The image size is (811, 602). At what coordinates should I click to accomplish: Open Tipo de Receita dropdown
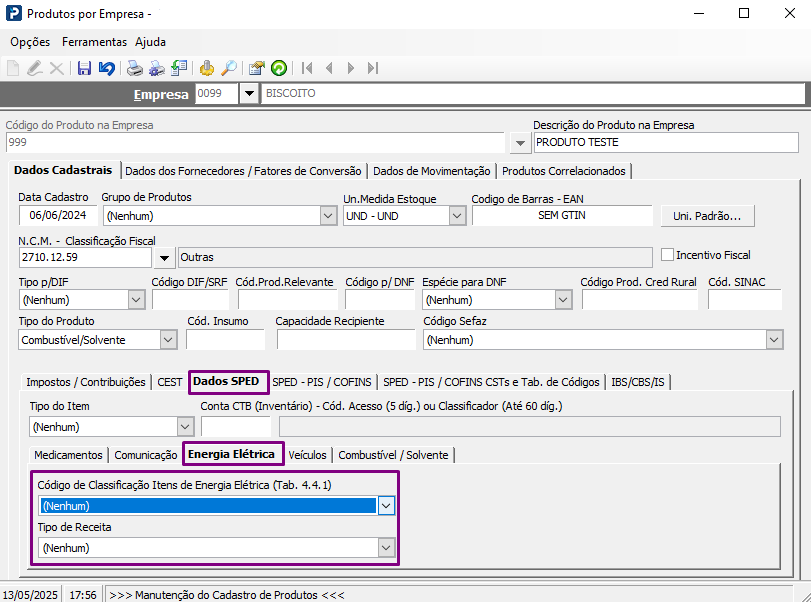pyautogui.click(x=386, y=548)
